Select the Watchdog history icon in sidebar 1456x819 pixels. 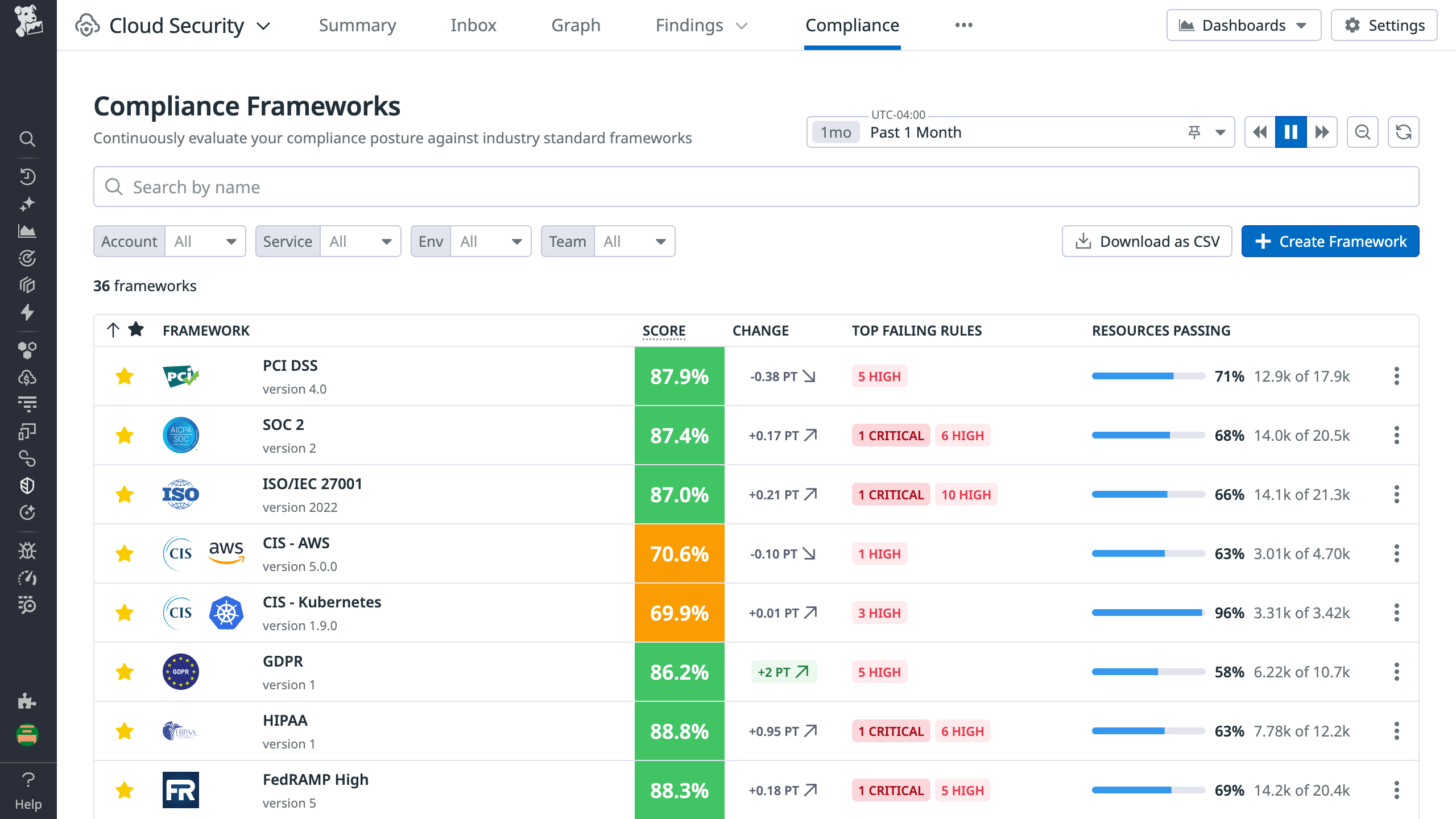[28, 176]
